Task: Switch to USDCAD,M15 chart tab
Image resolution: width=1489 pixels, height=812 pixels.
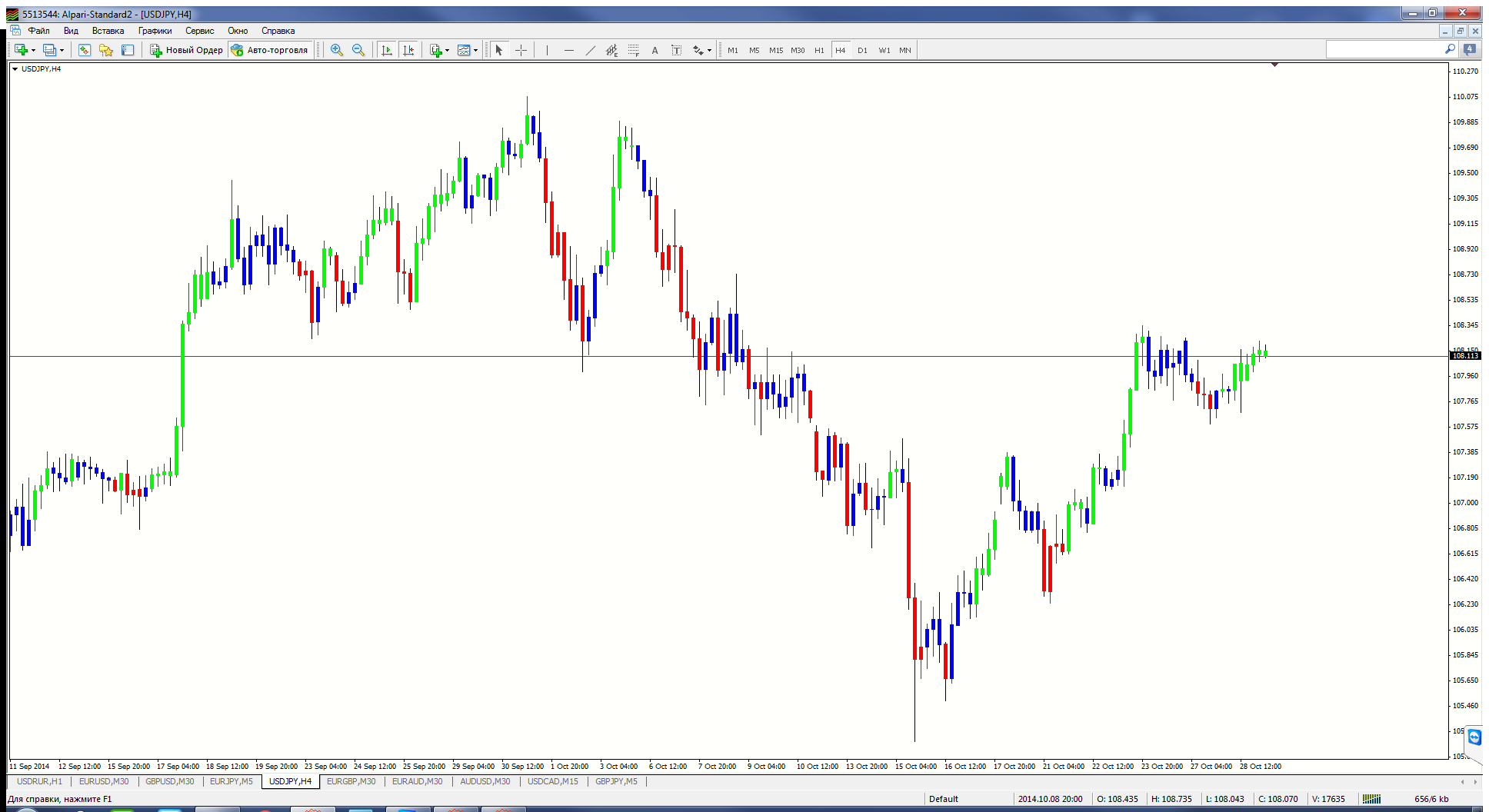Action: point(552,781)
